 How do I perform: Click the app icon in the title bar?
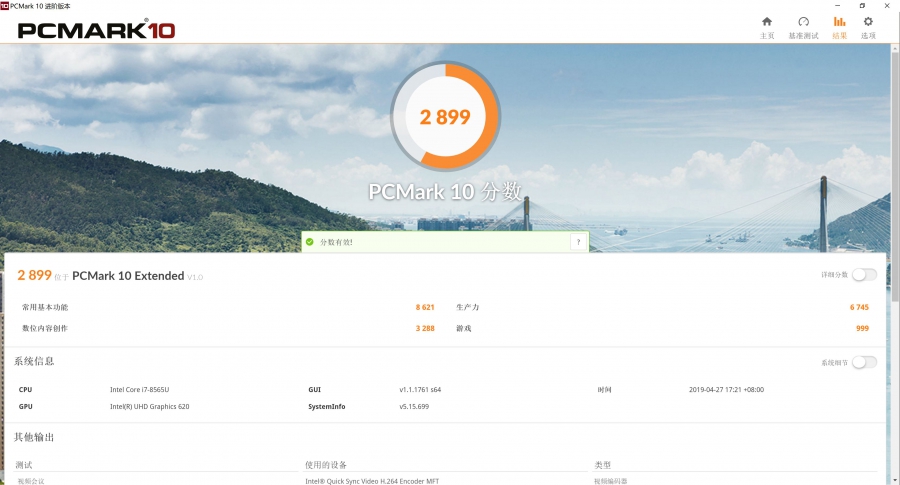(x=5, y=5)
